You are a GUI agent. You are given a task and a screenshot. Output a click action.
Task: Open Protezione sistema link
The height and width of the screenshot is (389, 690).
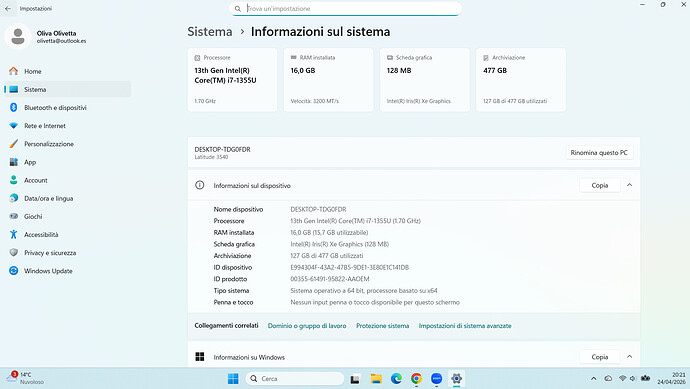click(382, 326)
